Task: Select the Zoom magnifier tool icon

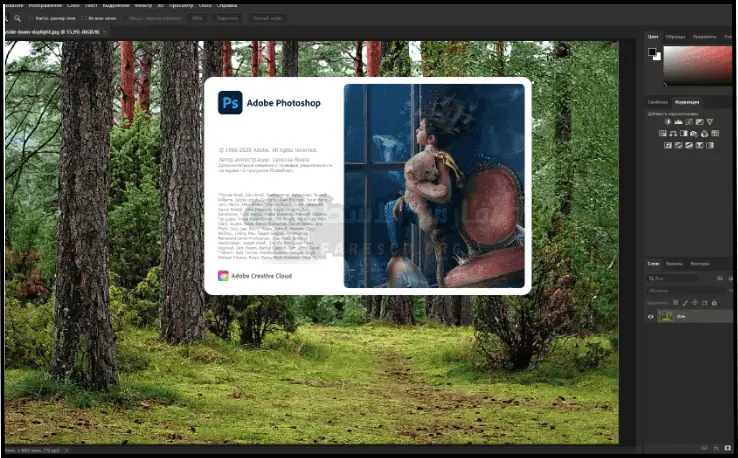Action: 17,18
